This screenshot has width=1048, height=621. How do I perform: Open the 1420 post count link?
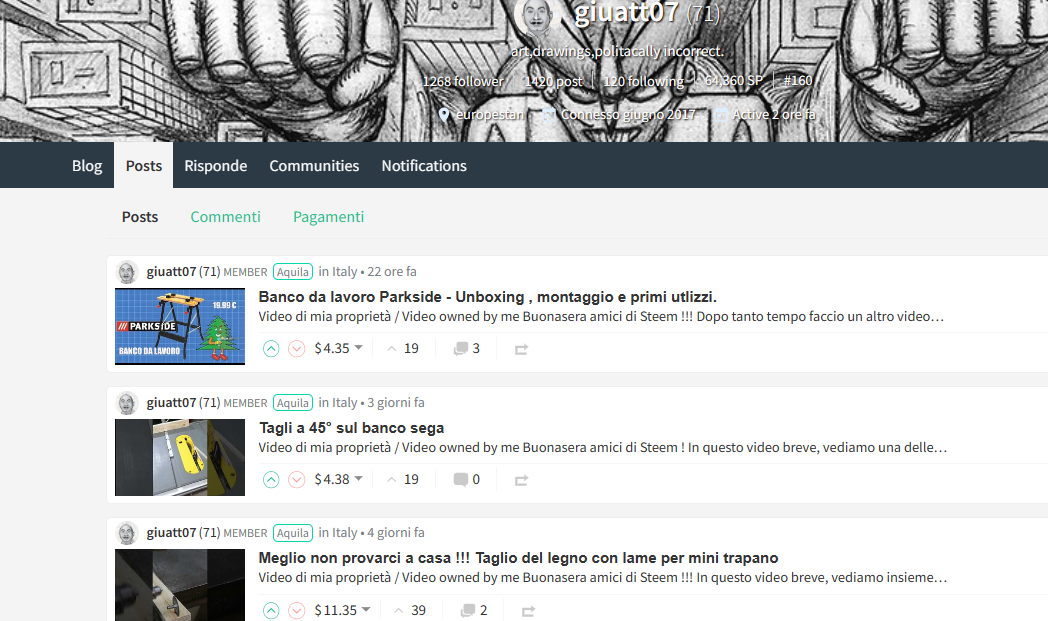click(553, 82)
